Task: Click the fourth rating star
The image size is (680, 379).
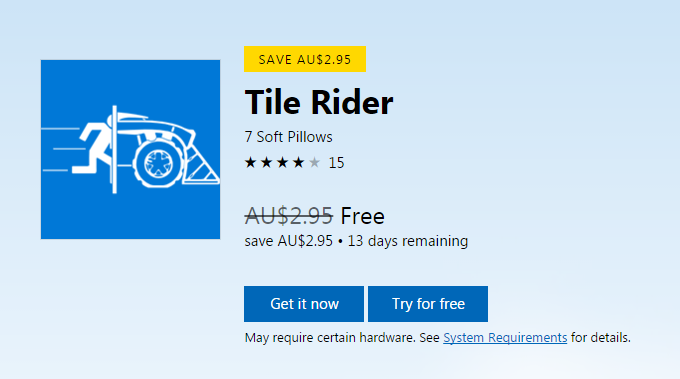Action: (298, 163)
